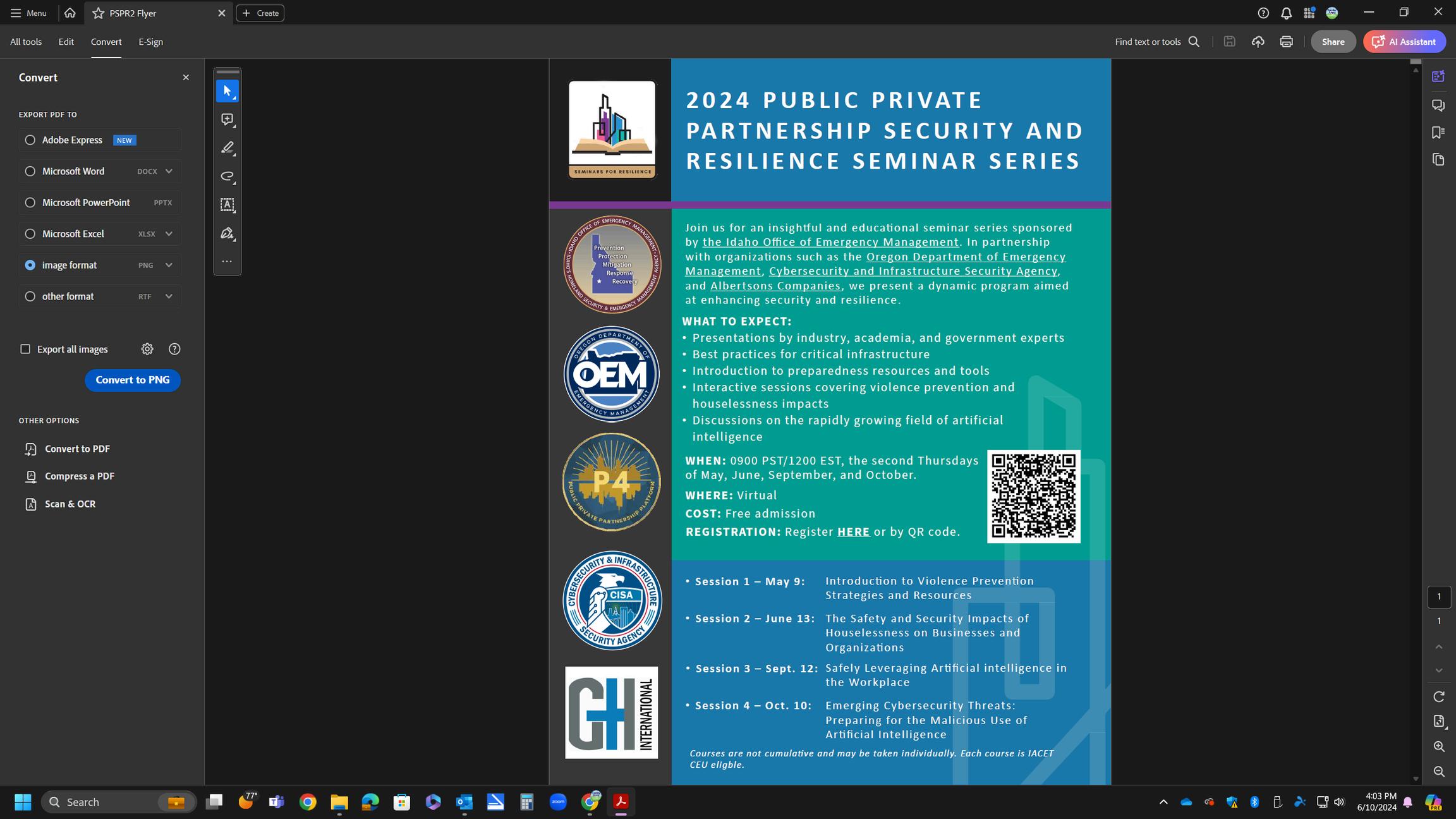Select the Add text box tool
This screenshot has width=1456, height=819.
pyautogui.click(x=227, y=205)
